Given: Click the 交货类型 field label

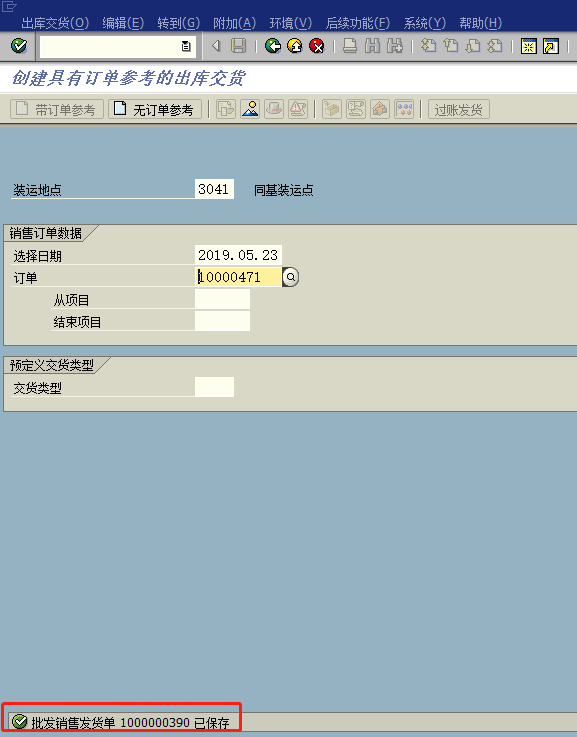Looking at the screenshot, I should click(x=38, y=388).
